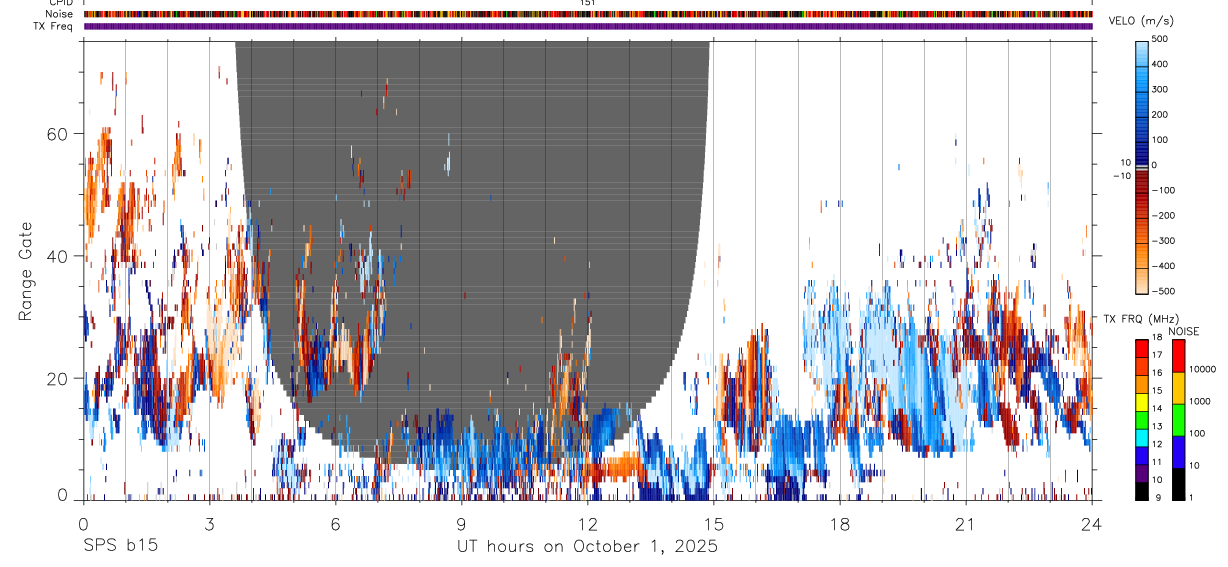This screenshot has height=567, width=1228.
Task: Click the 6 hour tick on UT axis
Action: click(x=335, y=523)
